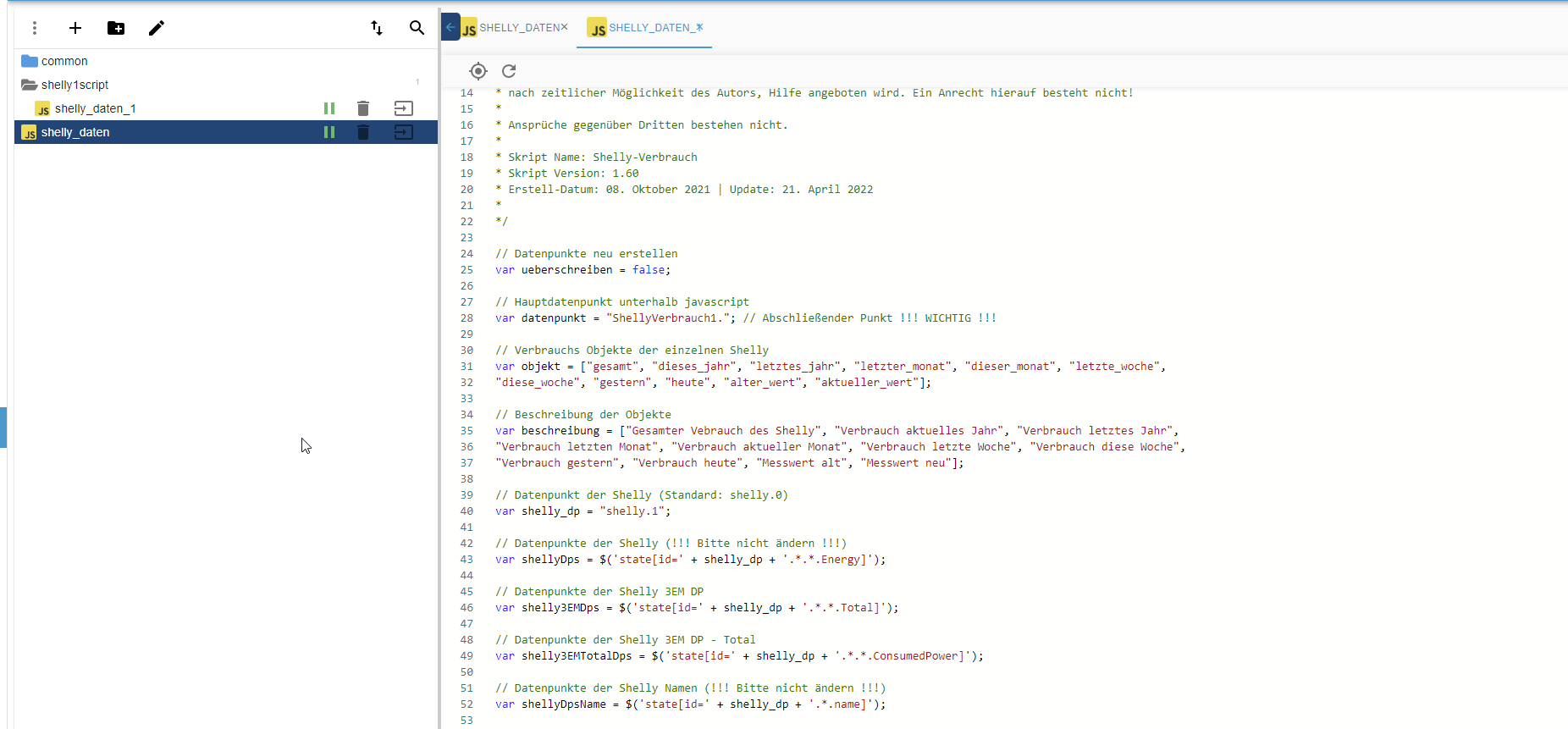This screenshot has height=729, width=1568.
Task: Close the SHELLY_DATEN tab
Action: (565, 27)
